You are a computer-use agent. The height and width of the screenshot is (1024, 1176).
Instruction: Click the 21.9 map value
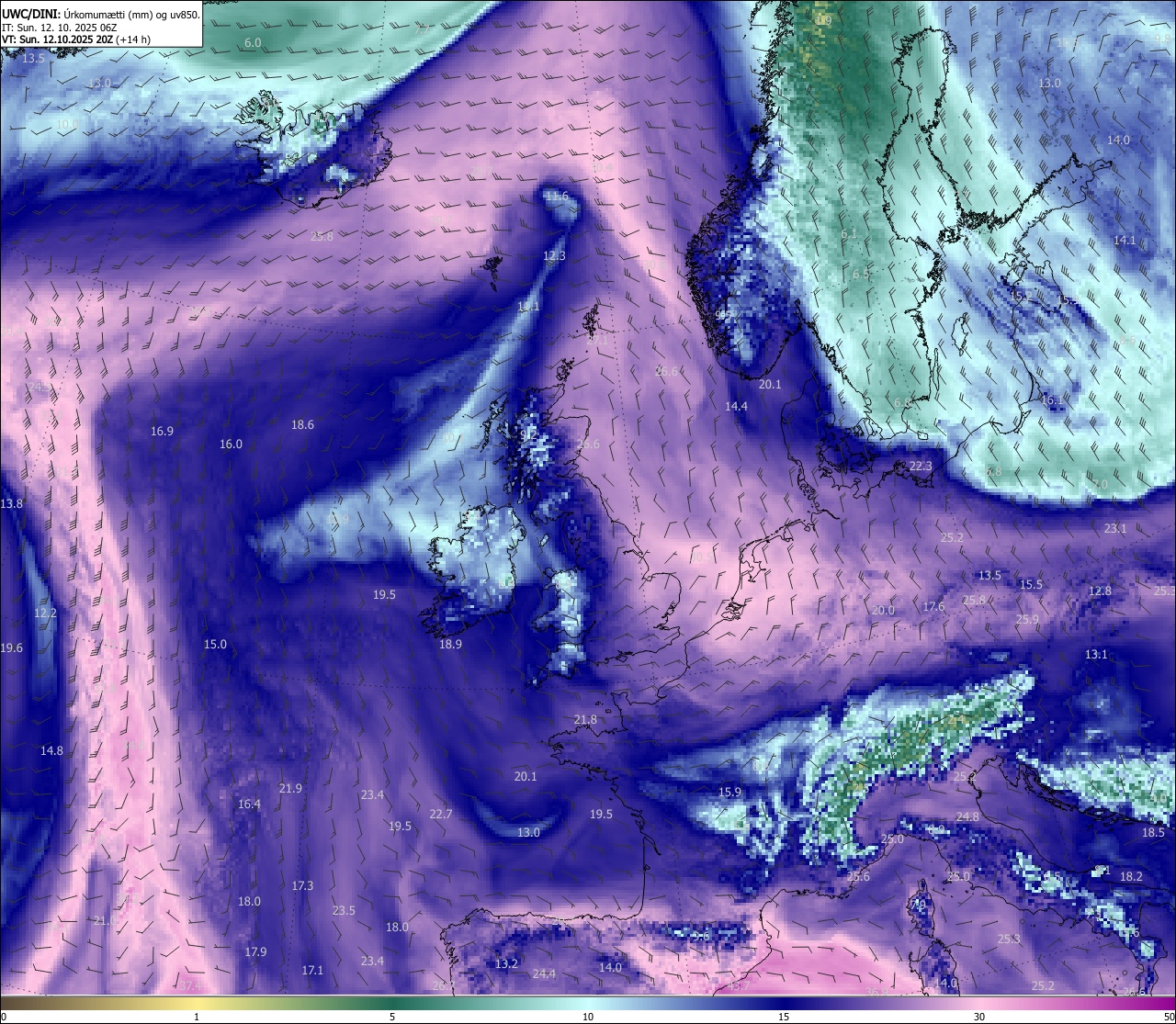click(290, 788)
